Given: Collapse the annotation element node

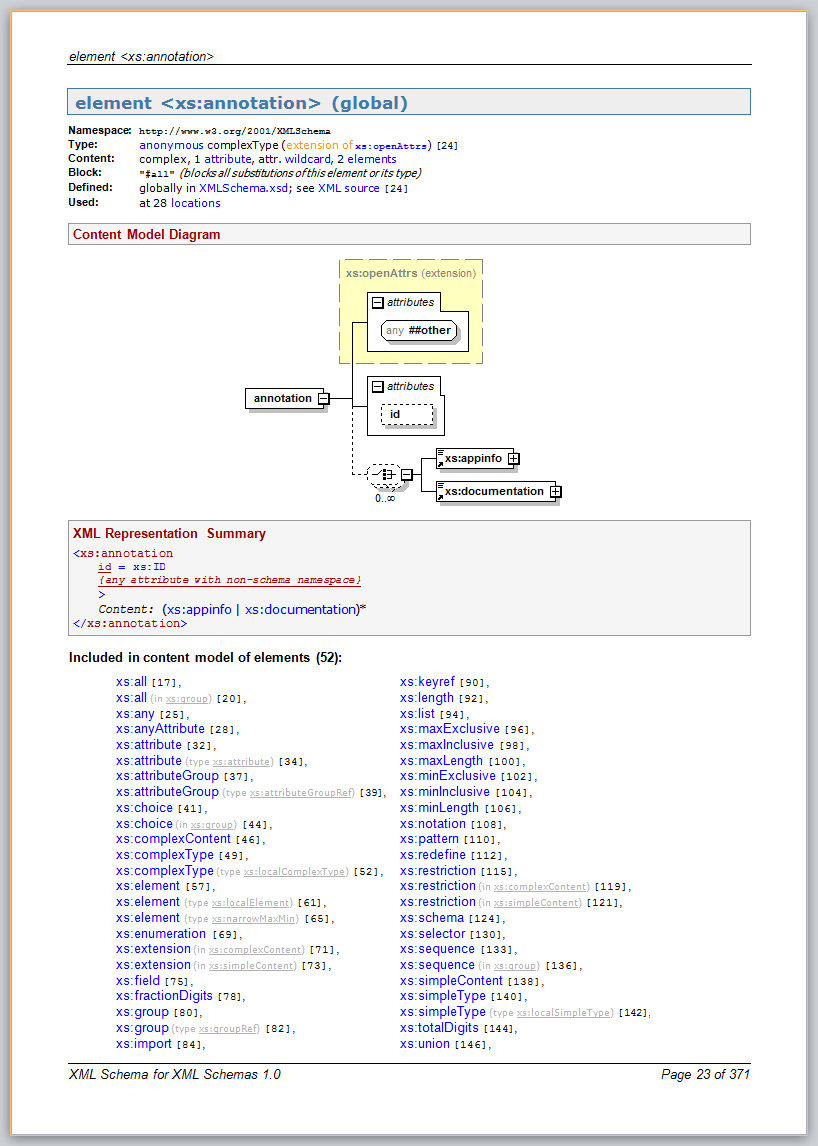Looking at the screenshot, I should click(x=323, y=398).
